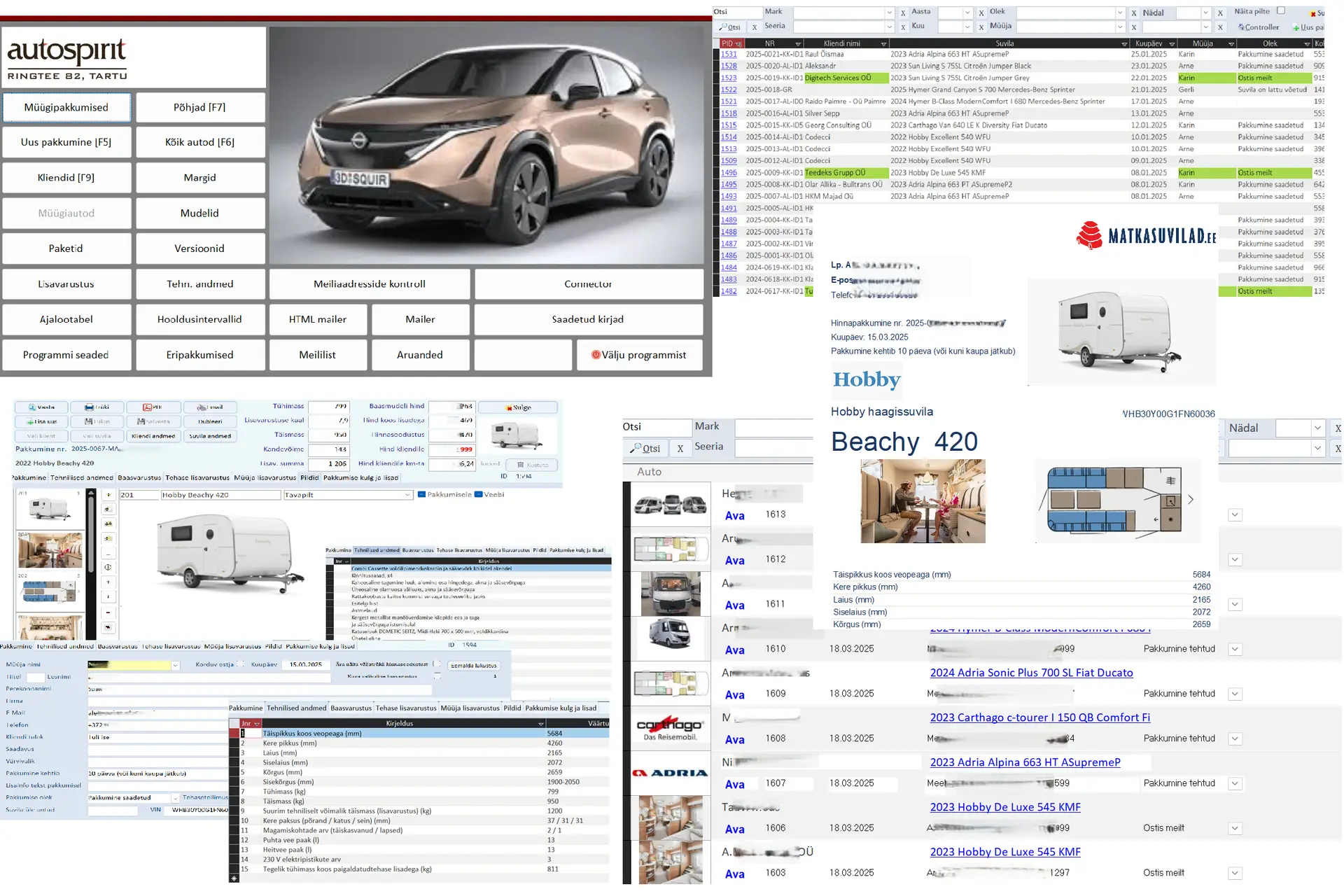Select the Carthago logo in the Auto column
Screen dimensions: 1344x896
pos(670,728)
